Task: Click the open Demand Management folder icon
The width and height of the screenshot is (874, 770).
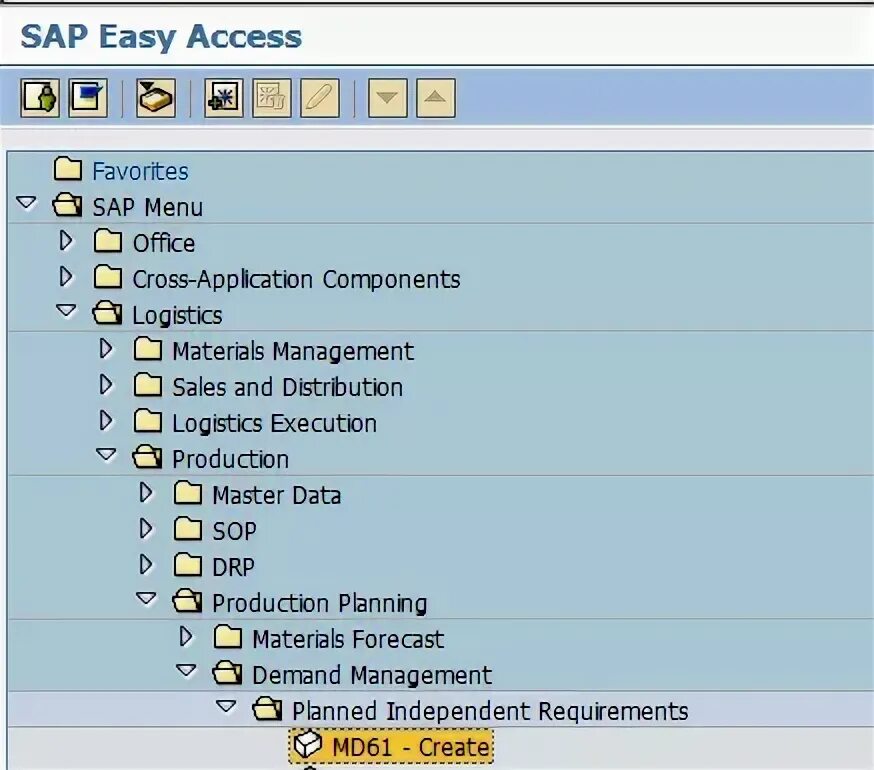Action: 228,673
